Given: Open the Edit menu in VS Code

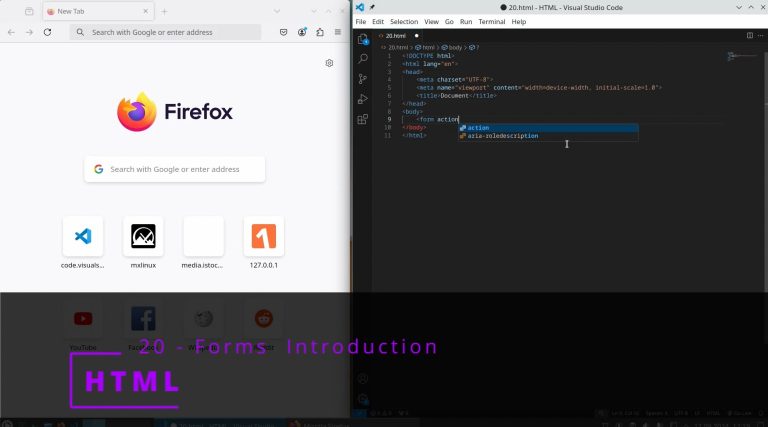Looking at the screenshot, I should pyautogui.click(x=378, y=22).
